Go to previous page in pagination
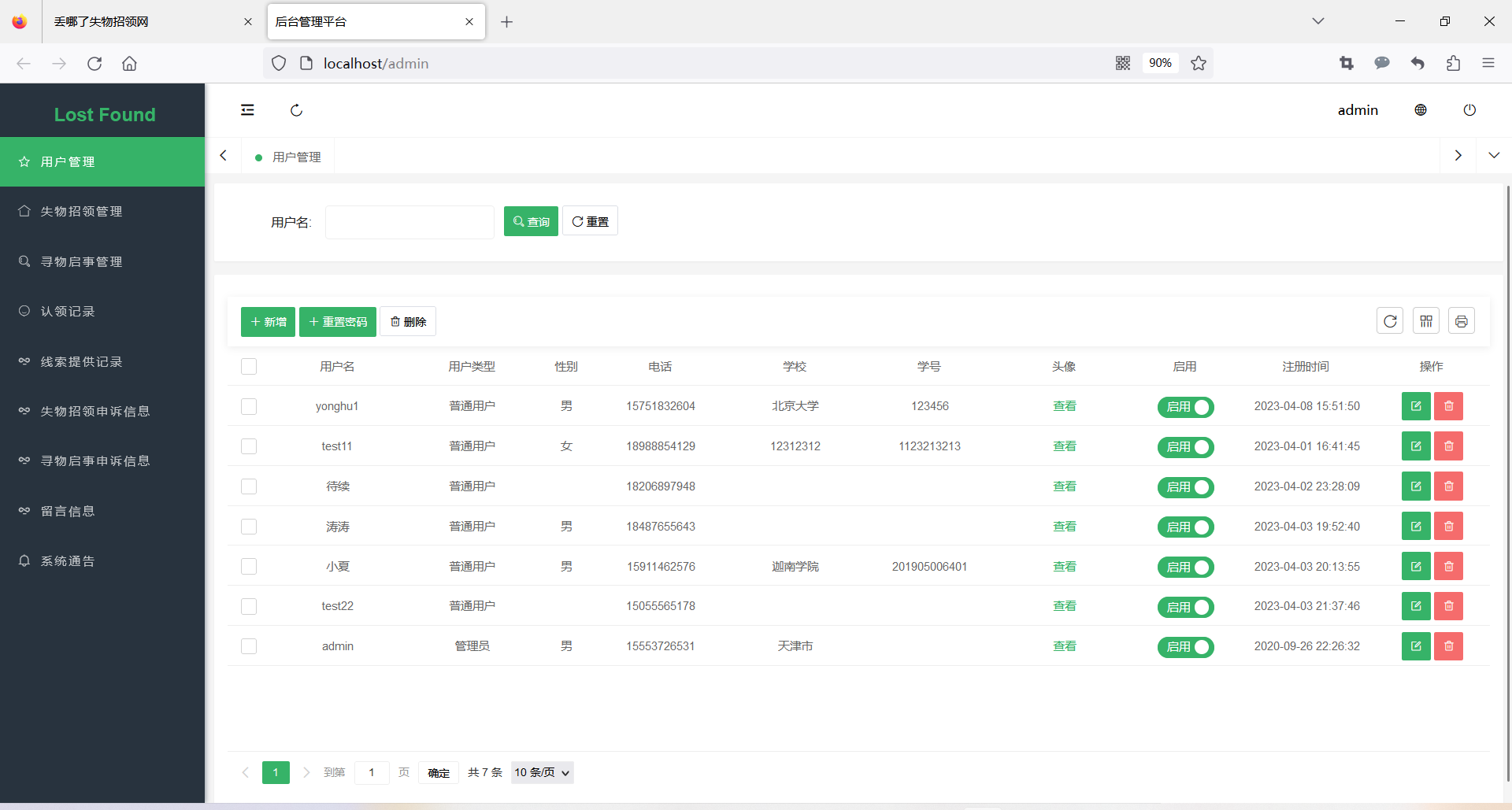Screen dimensions: 1512x810 coord(245,773)
